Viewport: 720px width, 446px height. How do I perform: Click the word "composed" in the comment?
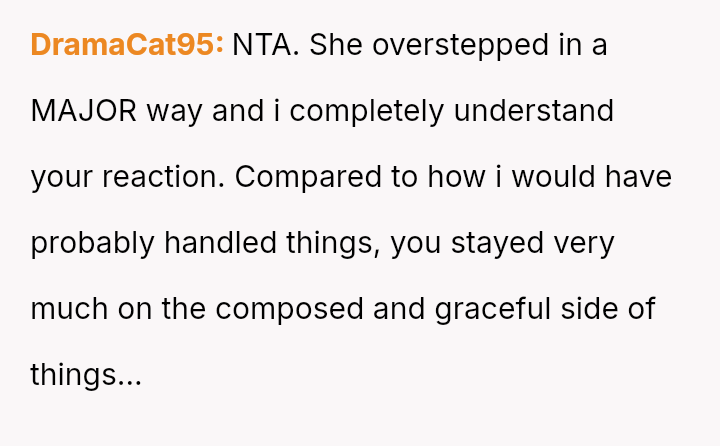tap(289, 309)
